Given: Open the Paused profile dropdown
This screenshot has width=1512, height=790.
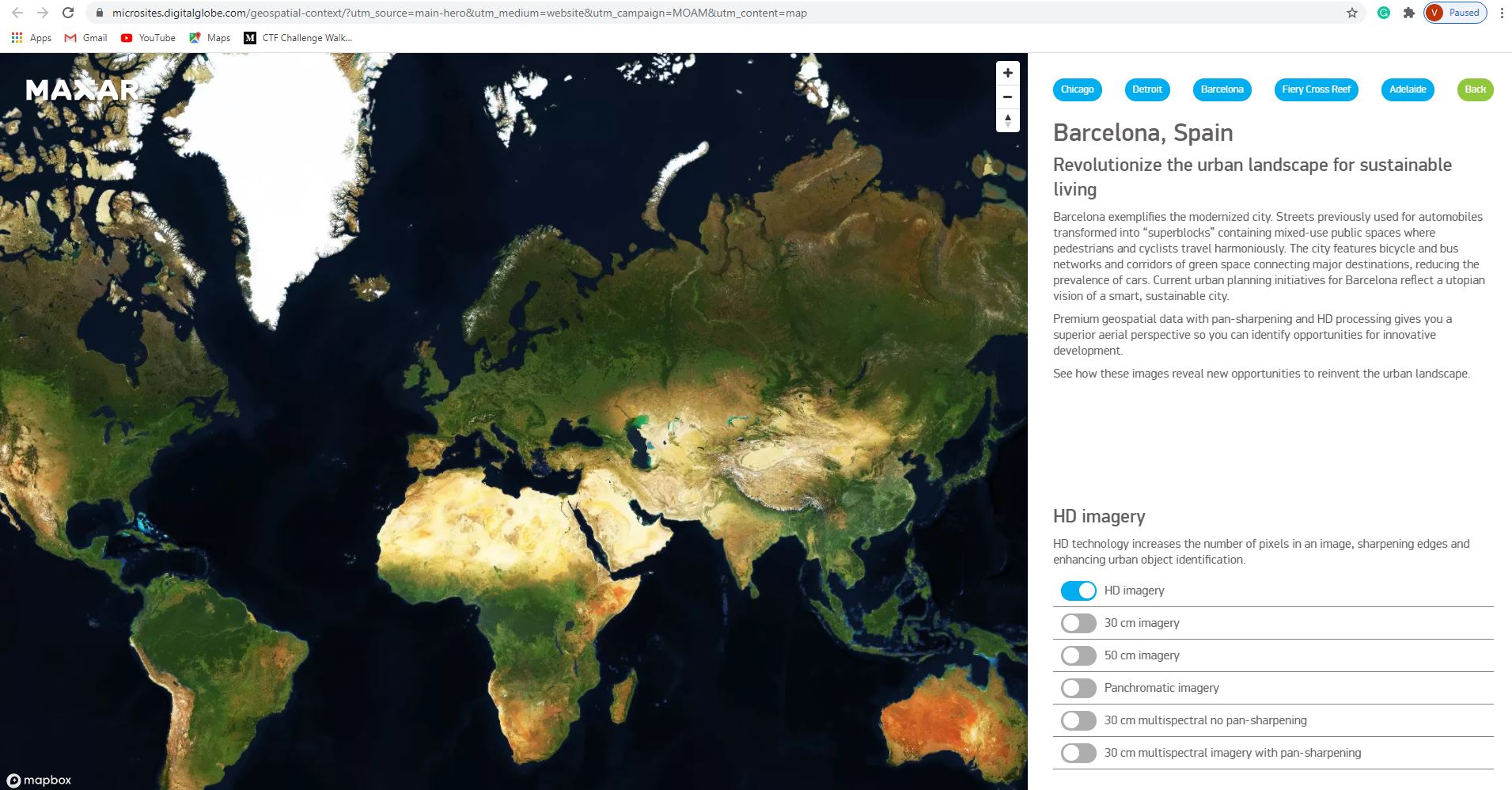Looking at the screenshot, I should point(1456,13).
